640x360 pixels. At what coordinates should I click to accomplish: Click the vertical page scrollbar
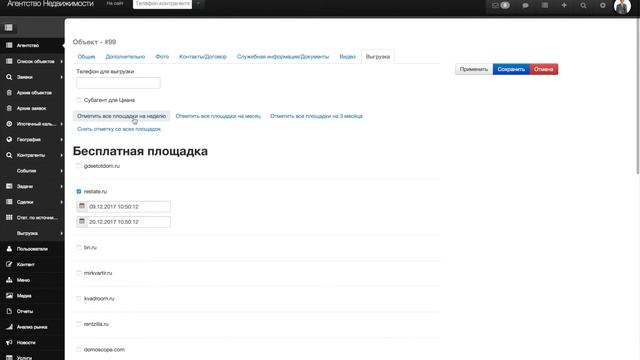638,96
